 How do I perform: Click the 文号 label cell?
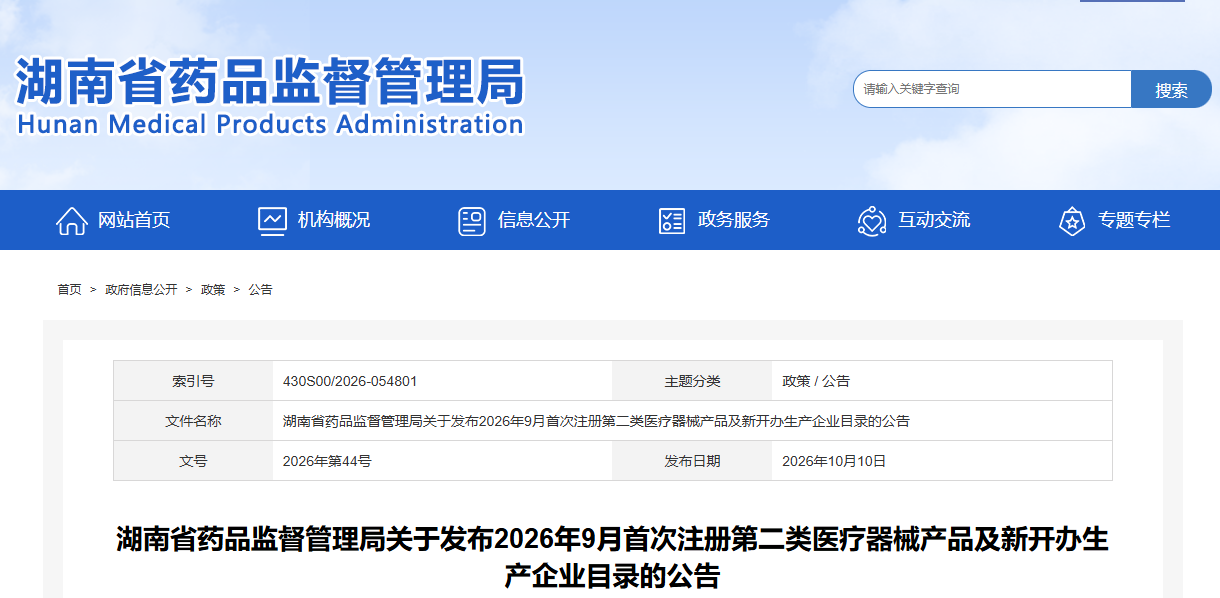[193, 461]
